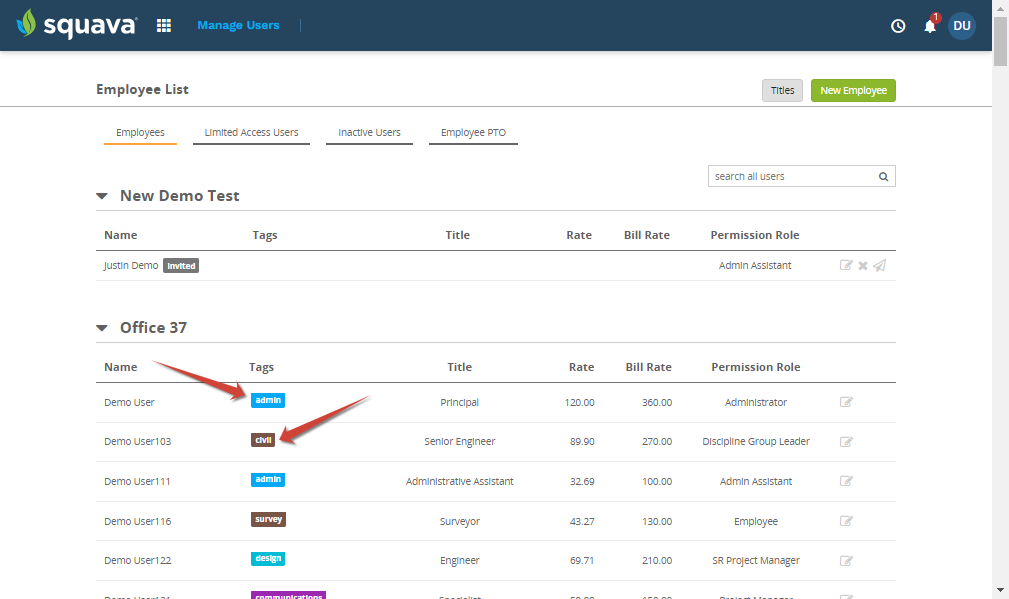This screenshot has height=599, width=1009.
Task: Open the Limited Access Users tab
Action: 252,133
